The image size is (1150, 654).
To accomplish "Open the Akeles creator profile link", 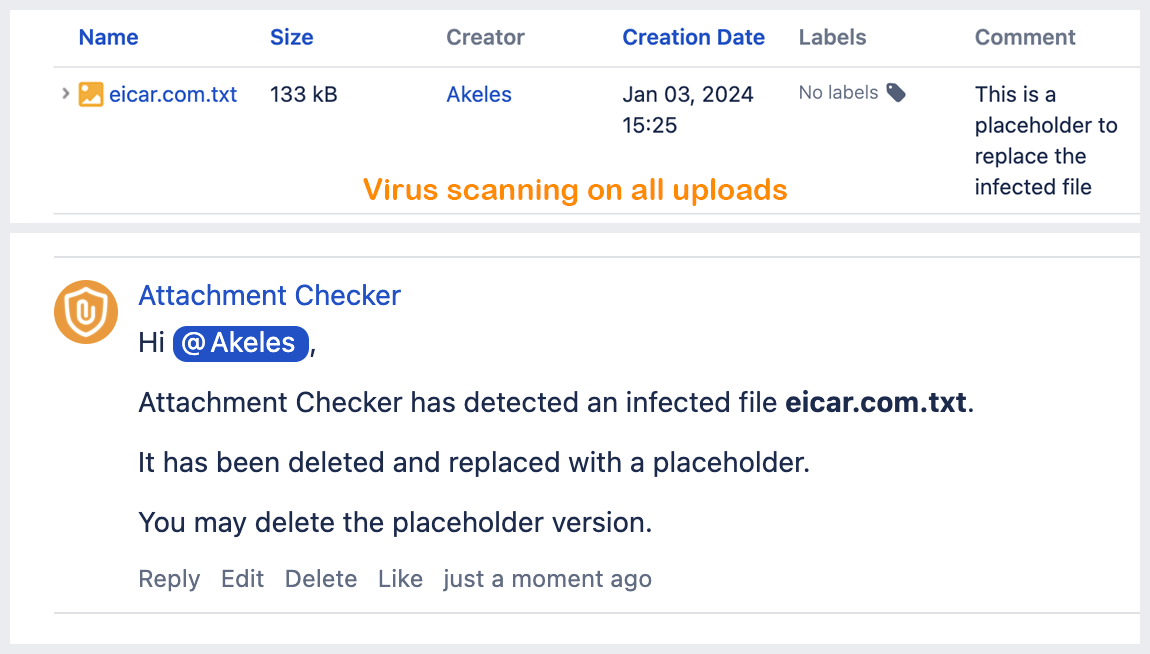I will click(x=479, y=95).
